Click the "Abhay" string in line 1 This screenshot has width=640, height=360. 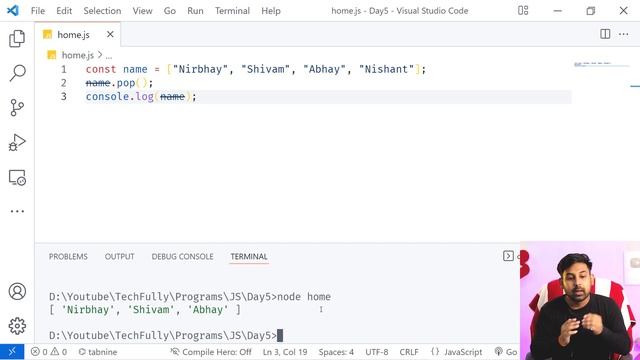(x=324, y=69)
